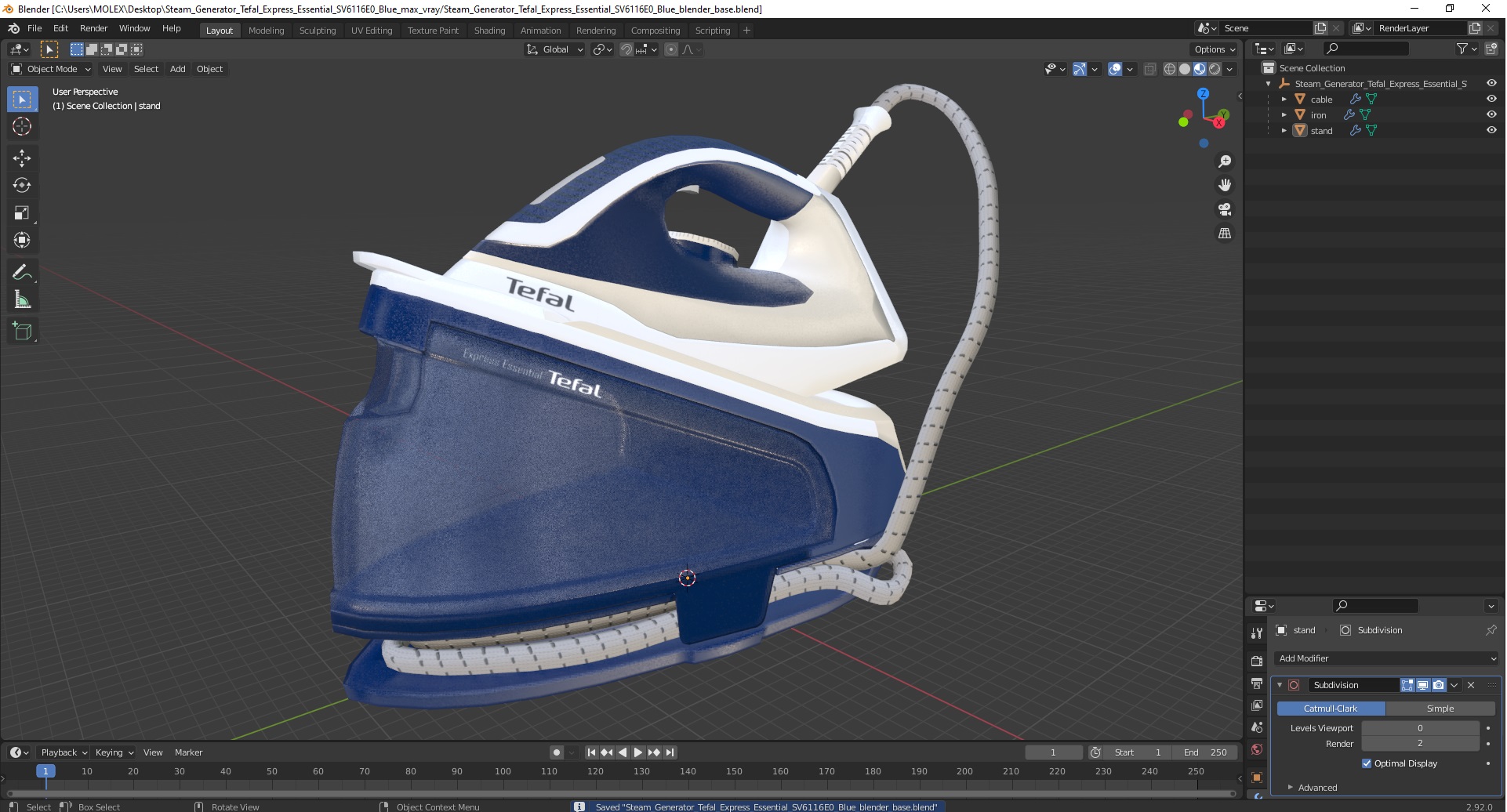This screenshot has height=812, width=1507.
Task: Open the Output properties tab
Action: coord(1257,683)
